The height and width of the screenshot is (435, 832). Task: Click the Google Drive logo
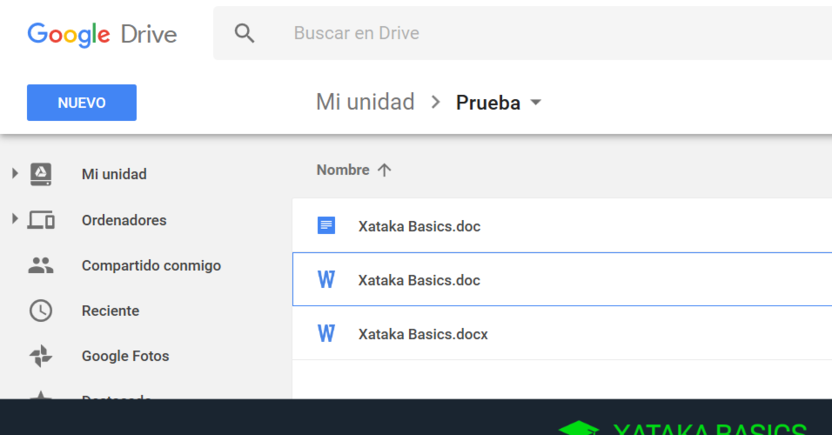102,34
